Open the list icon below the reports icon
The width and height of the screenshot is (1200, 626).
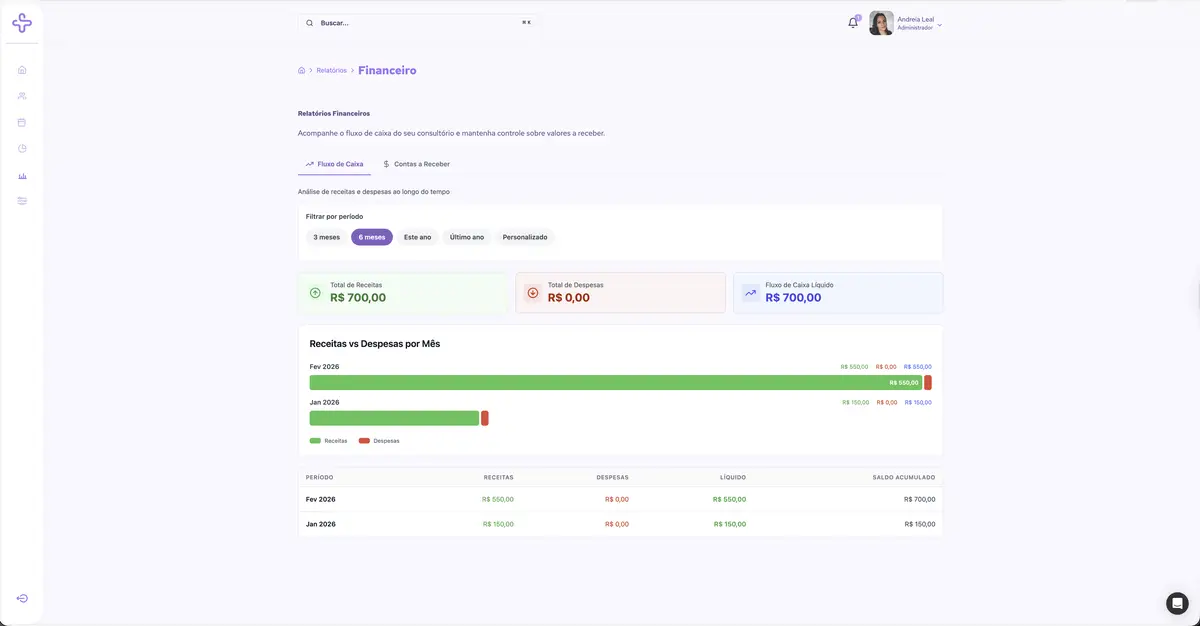21,200
